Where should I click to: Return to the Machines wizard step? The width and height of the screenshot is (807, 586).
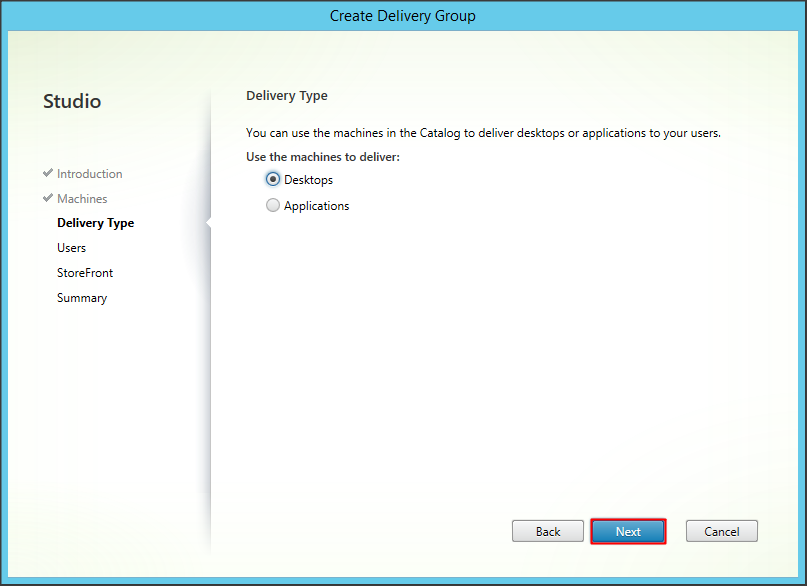[82, 199]
